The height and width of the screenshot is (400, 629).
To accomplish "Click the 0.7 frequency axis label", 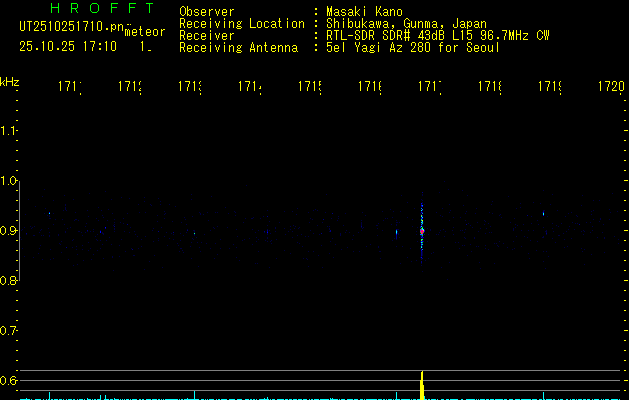I will (8, 331).
